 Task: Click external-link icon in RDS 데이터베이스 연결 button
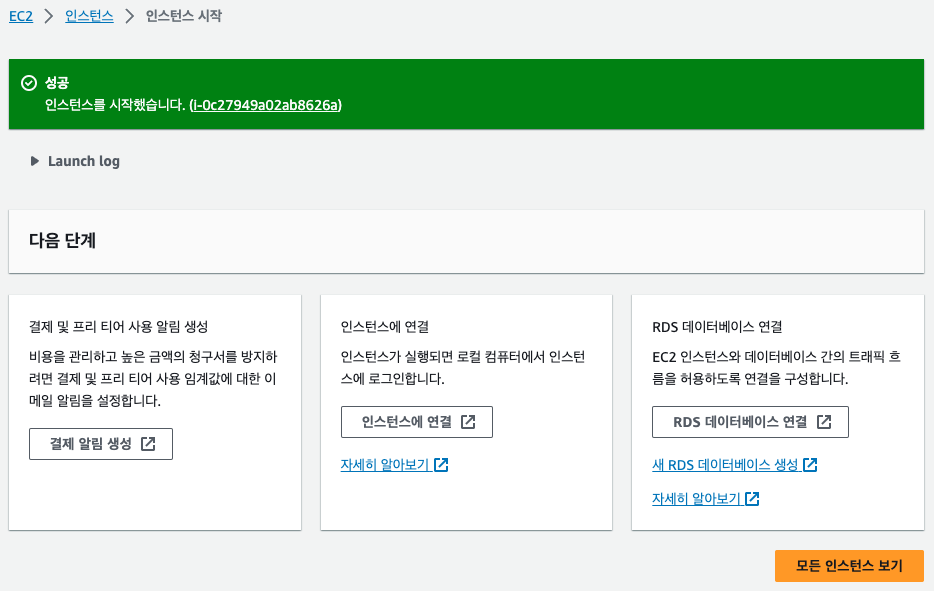(824, 422)
